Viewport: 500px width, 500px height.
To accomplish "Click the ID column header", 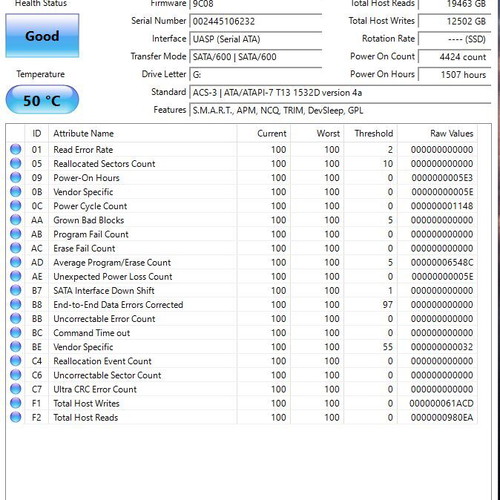I will [37, 133].
